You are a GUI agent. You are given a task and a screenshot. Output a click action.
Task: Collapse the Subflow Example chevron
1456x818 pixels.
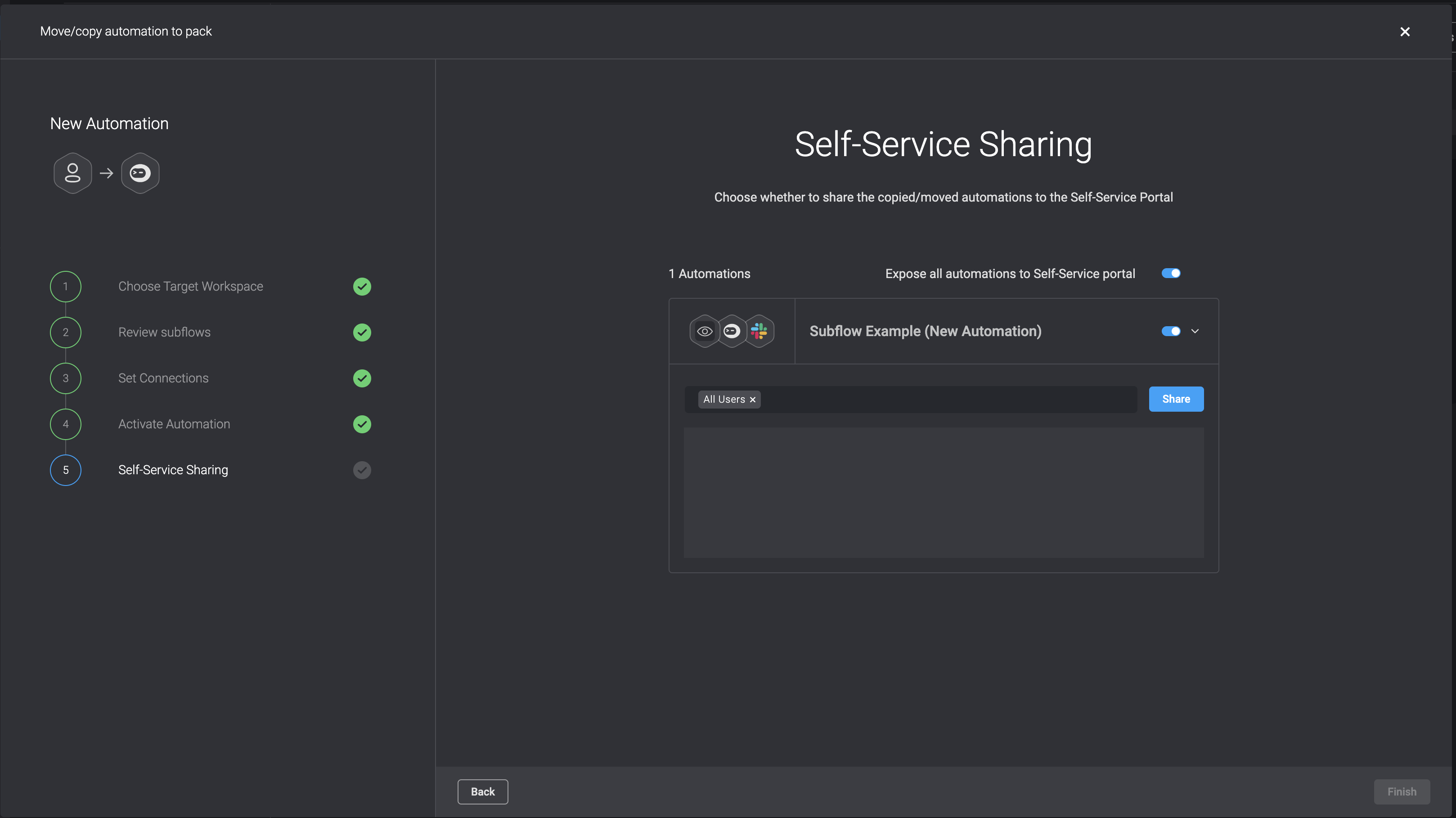pyautogui.click(x=1195, y=331)
